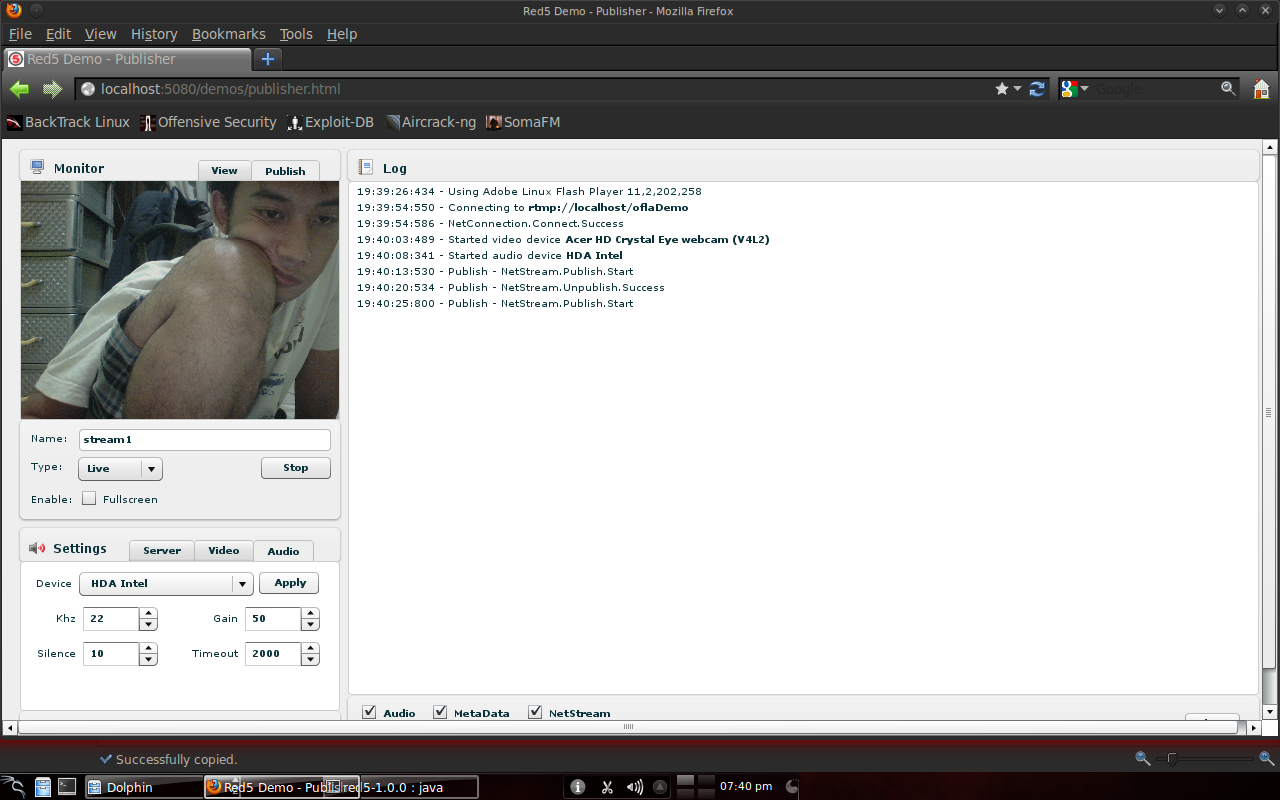This screenshot has width=1280, height=800.
Task: Click the zoom in magnifier icon
Action: (1266, 759)
